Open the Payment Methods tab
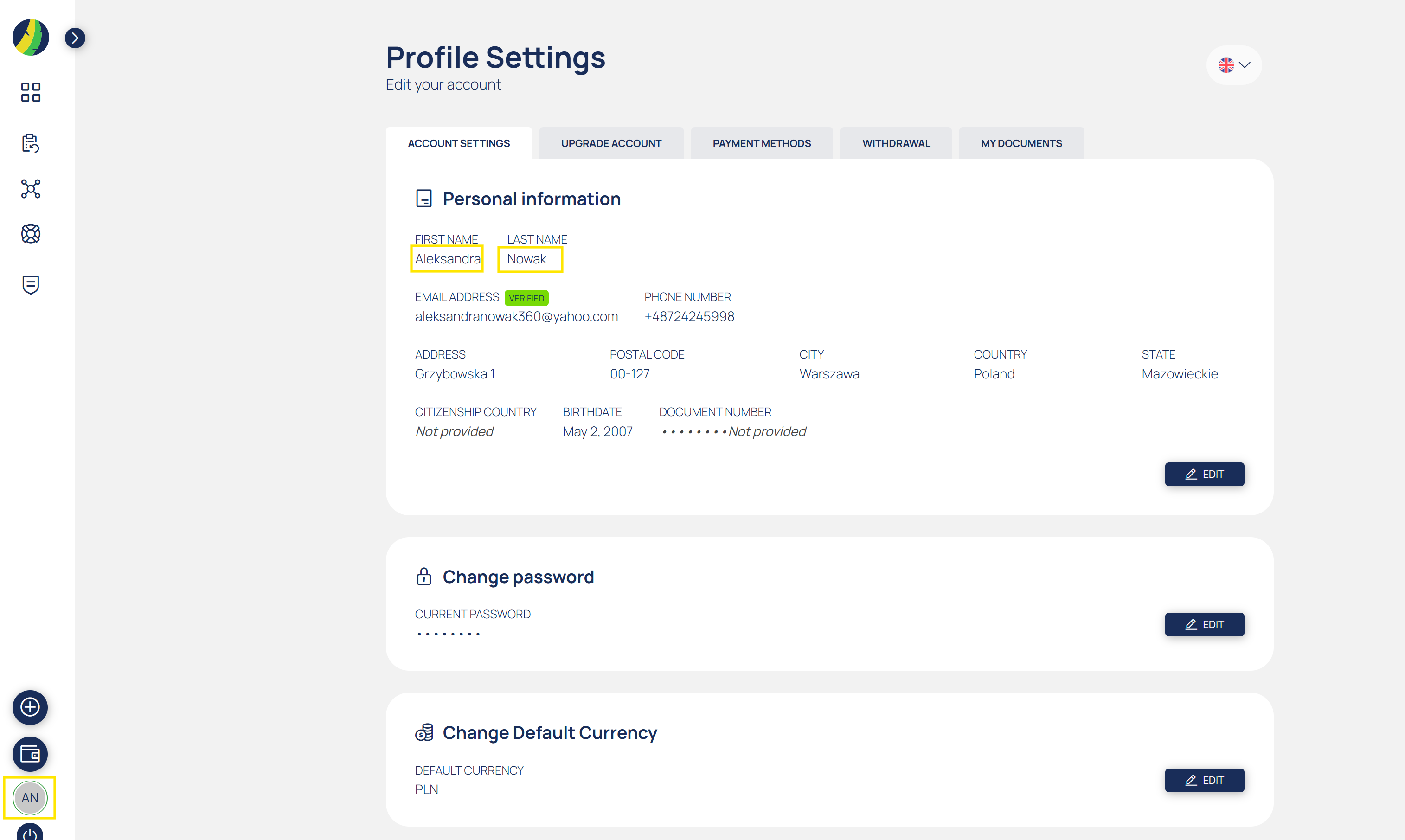 (761, 143)
